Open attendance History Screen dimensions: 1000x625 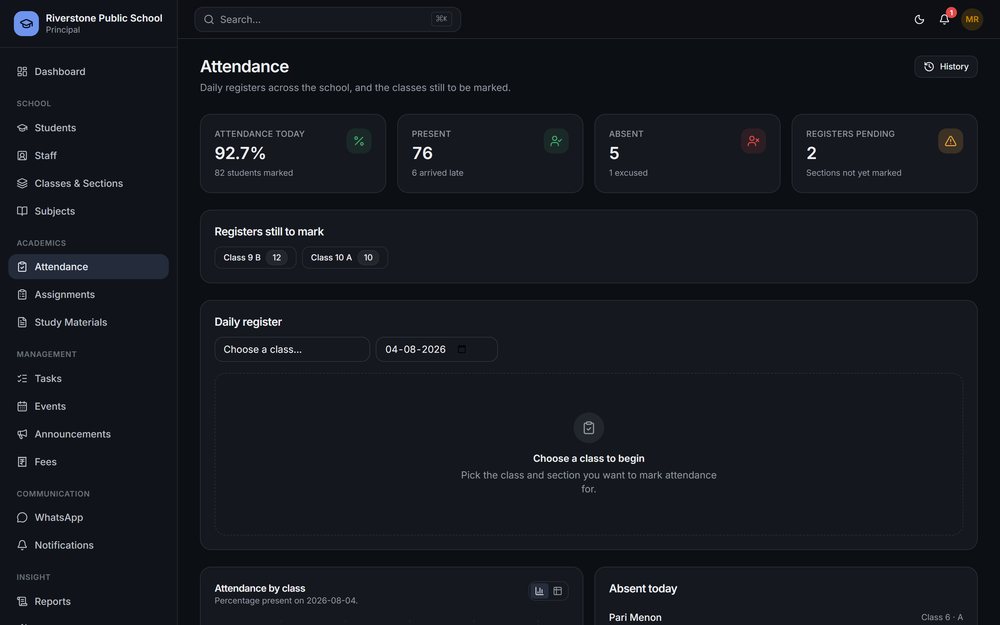[946, 66]
